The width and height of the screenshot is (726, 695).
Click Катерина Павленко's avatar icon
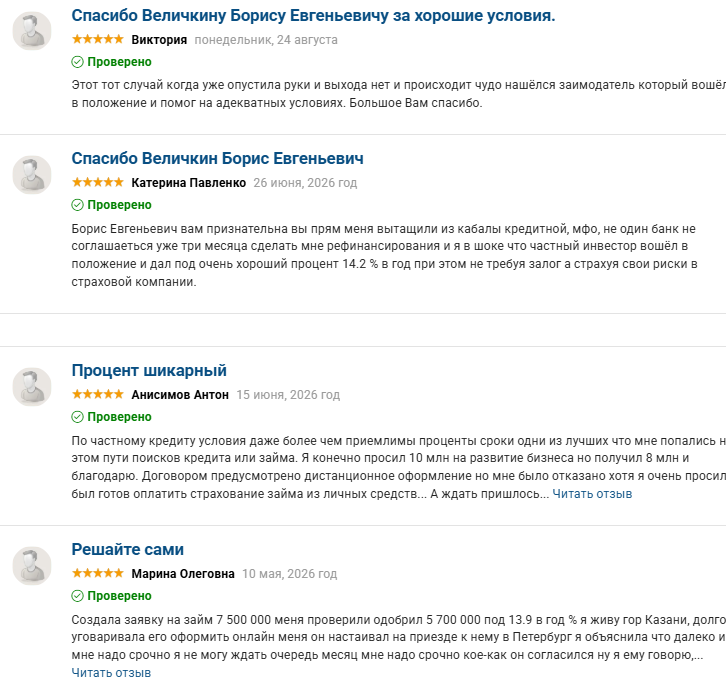[31, 175]
